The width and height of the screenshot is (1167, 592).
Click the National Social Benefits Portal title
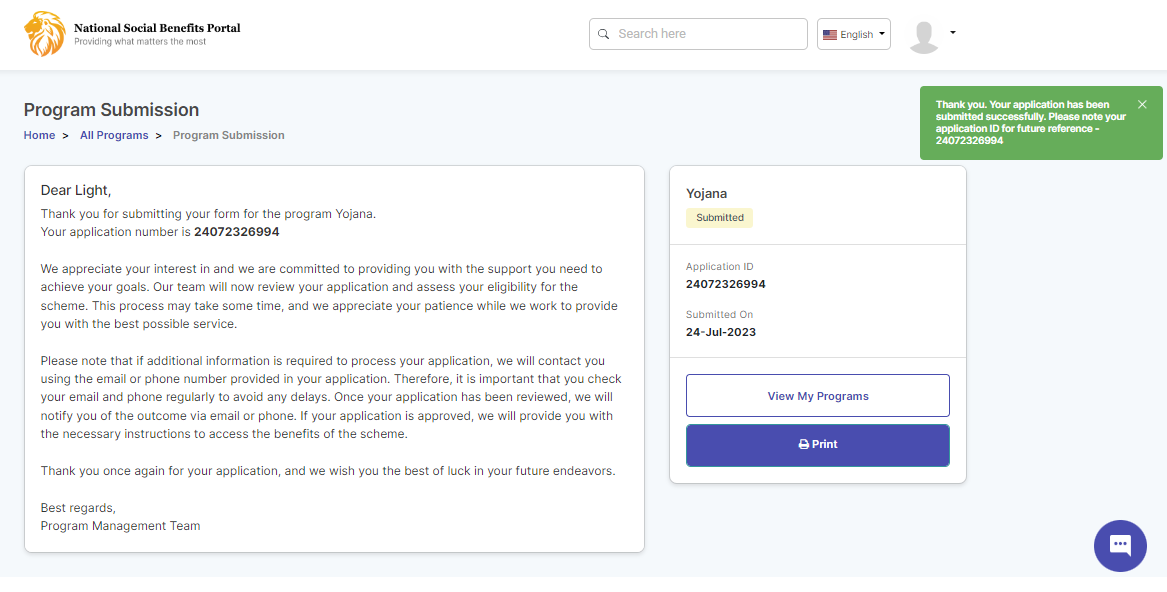coord(157,28)
